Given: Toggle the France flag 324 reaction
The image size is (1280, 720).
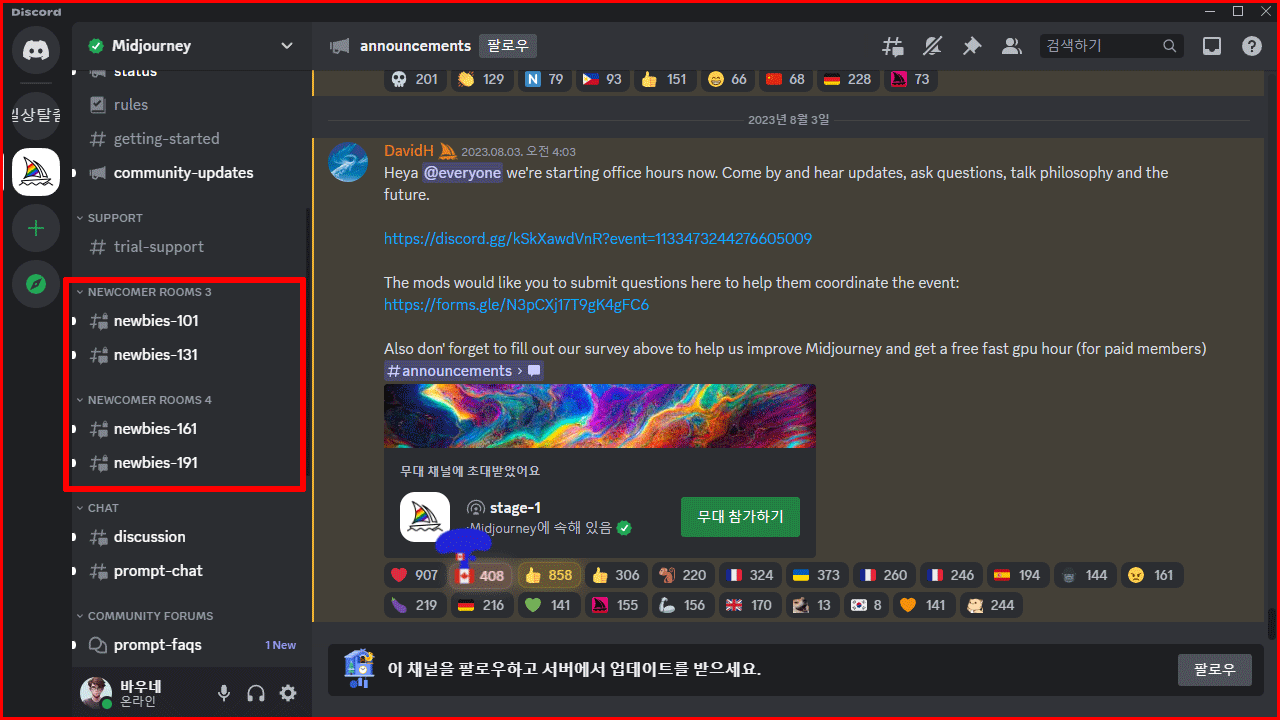Looking at the screenshot, I should click(748, 575).
